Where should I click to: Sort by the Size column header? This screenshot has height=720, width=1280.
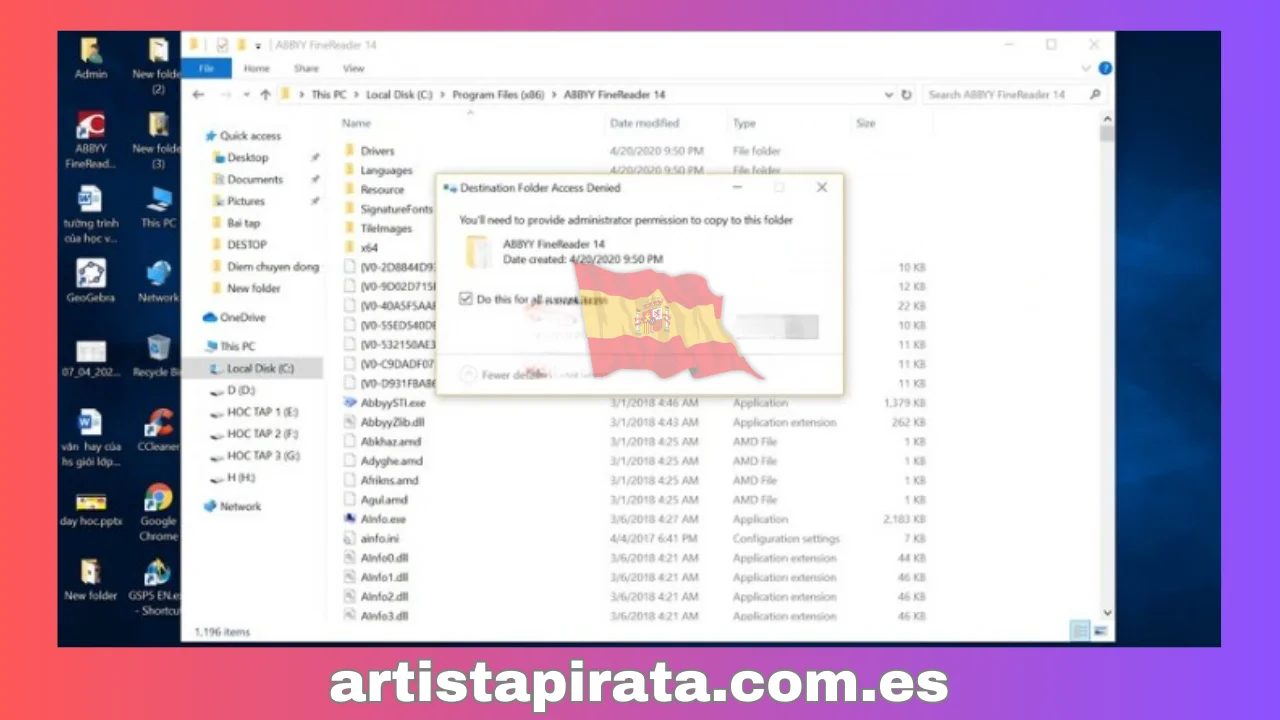(866, 123)
